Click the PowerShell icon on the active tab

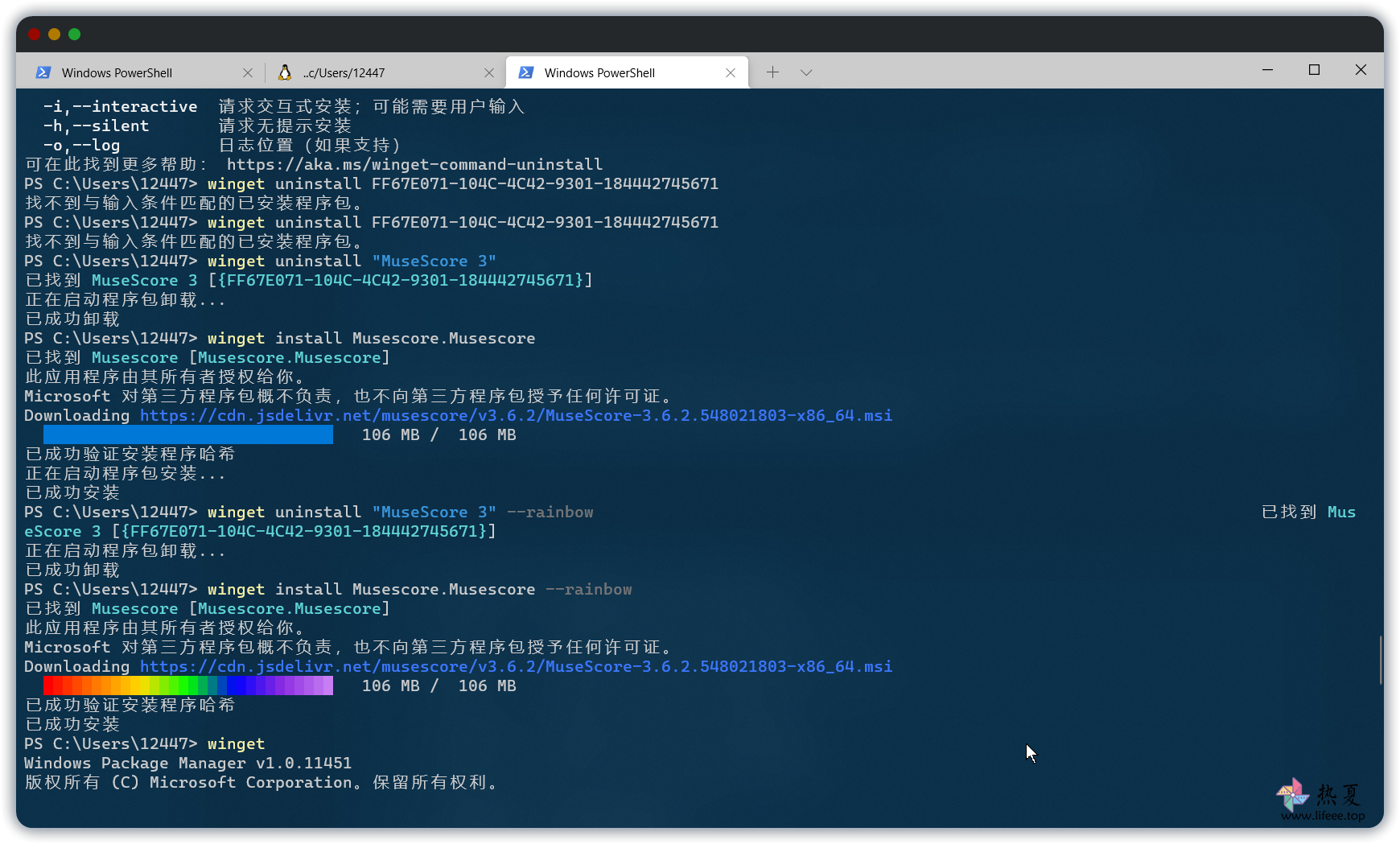pos(526,72)
